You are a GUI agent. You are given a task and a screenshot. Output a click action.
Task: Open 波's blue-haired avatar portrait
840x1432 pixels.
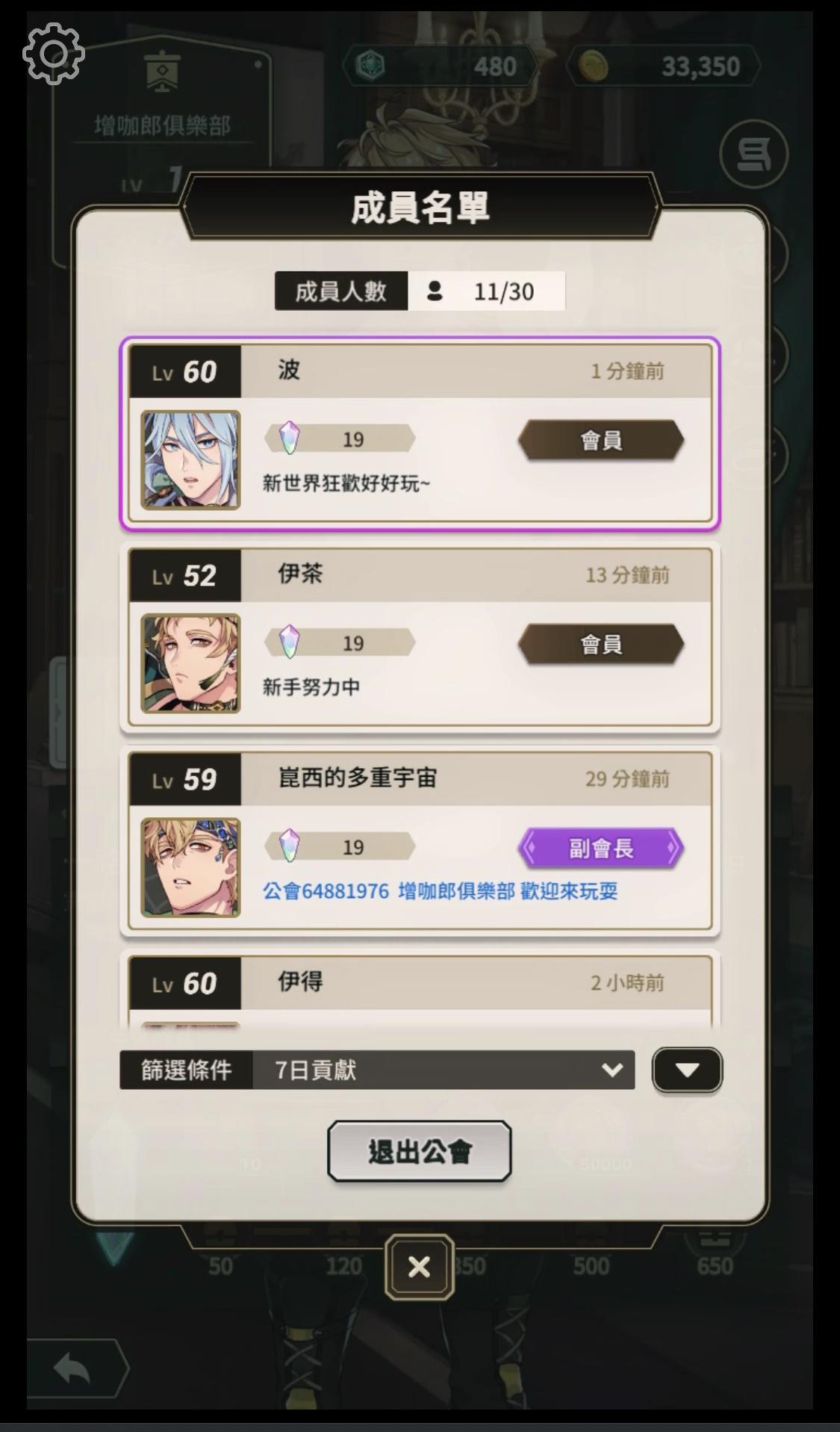click(x=191, y=459)
